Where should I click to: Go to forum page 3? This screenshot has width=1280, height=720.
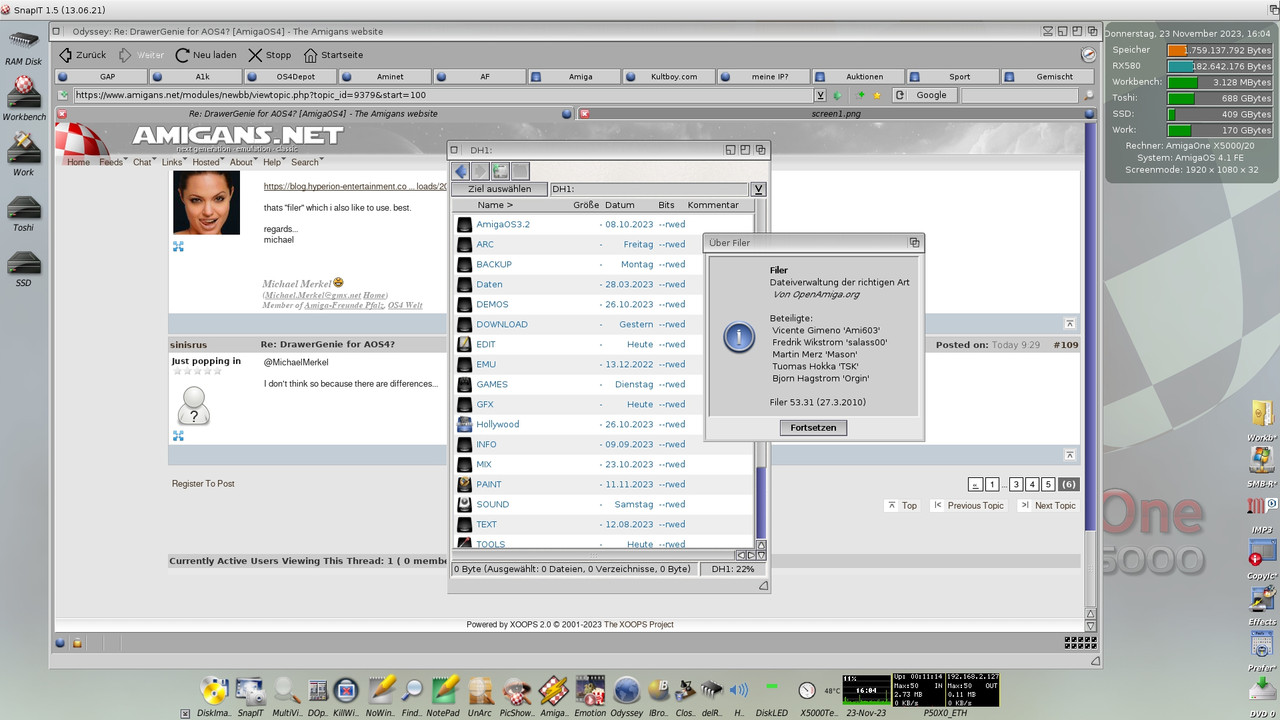1016,484
